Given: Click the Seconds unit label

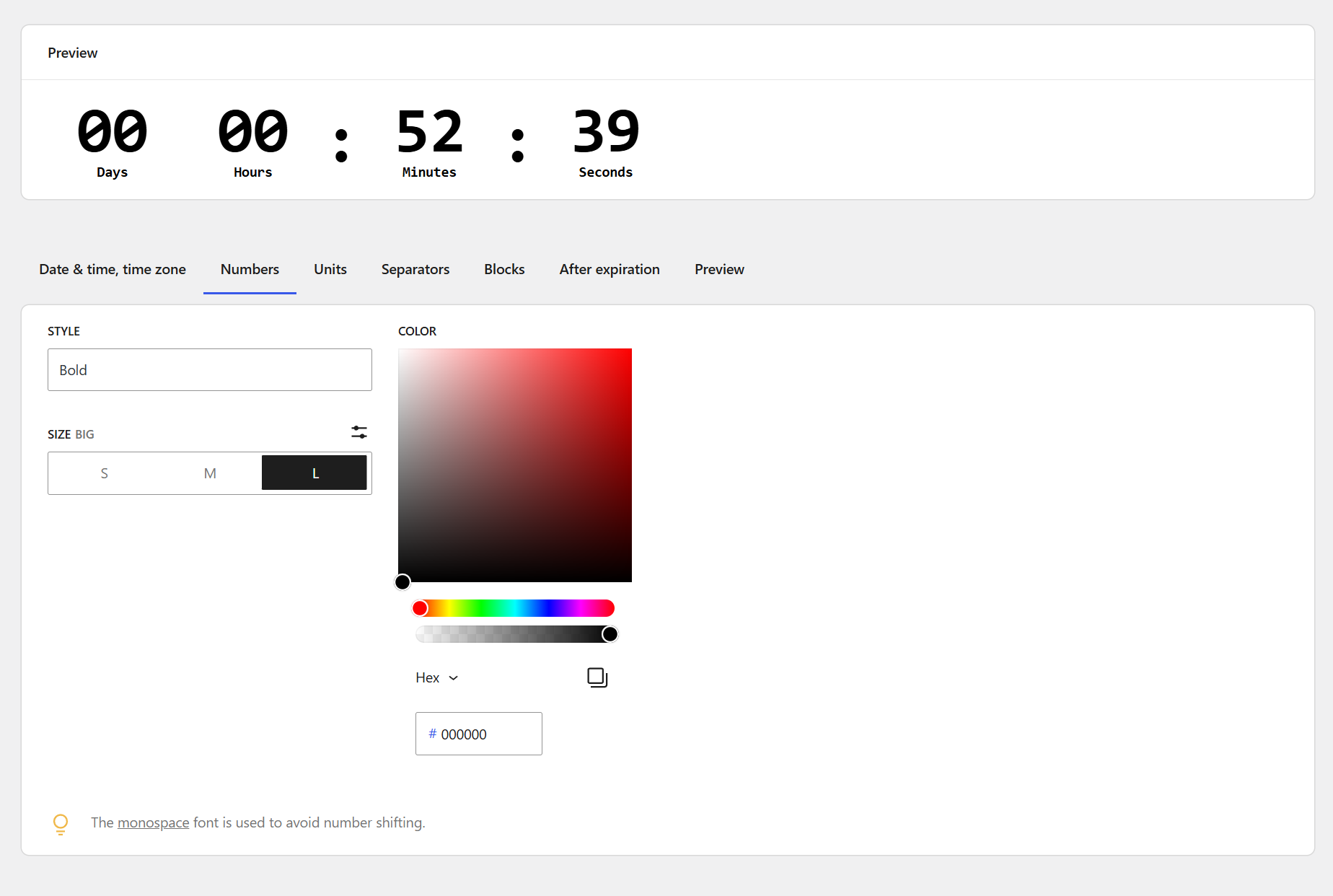Looking at the screenshot, I should click(606, 172).
